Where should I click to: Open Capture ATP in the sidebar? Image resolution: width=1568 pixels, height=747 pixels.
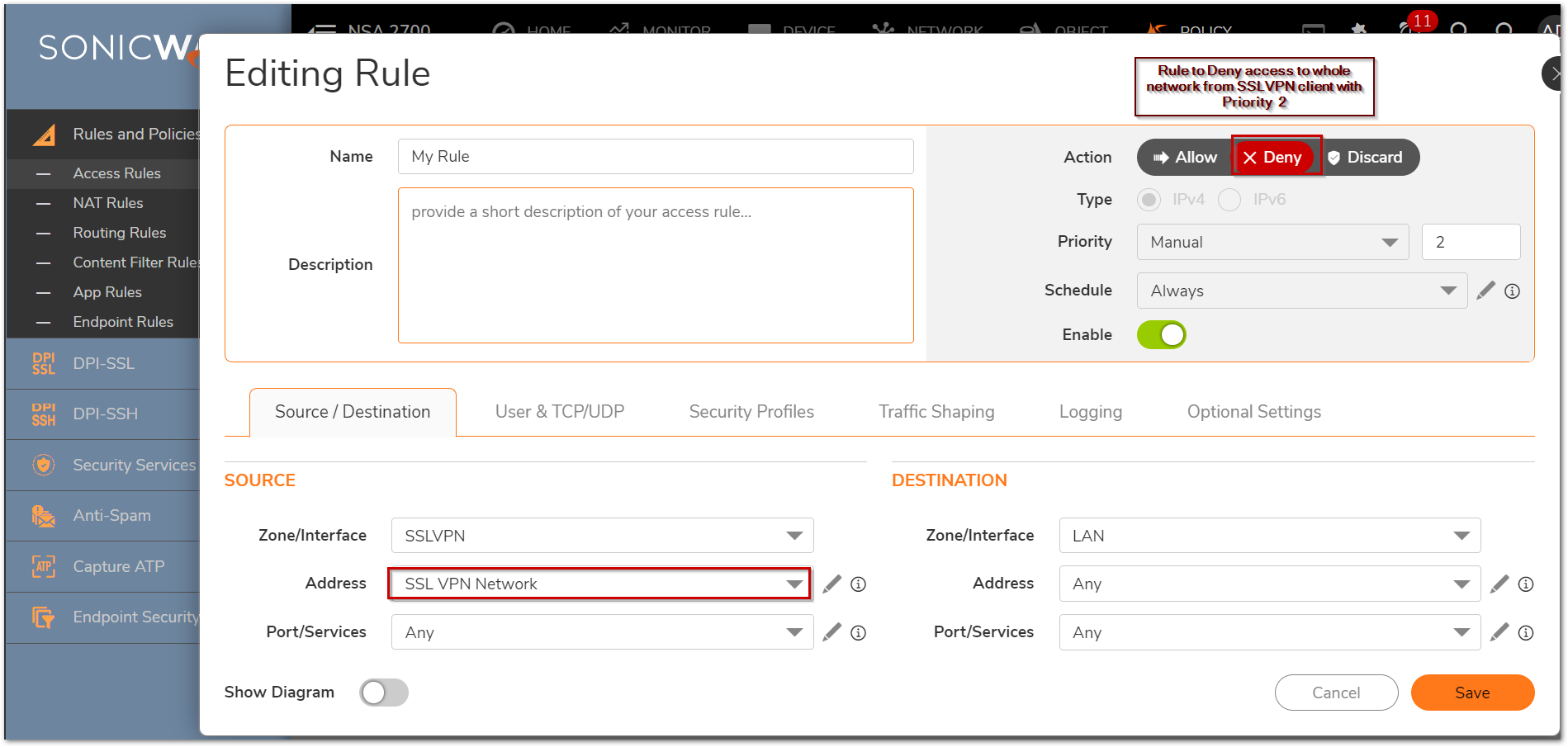(x=118, y=566)
